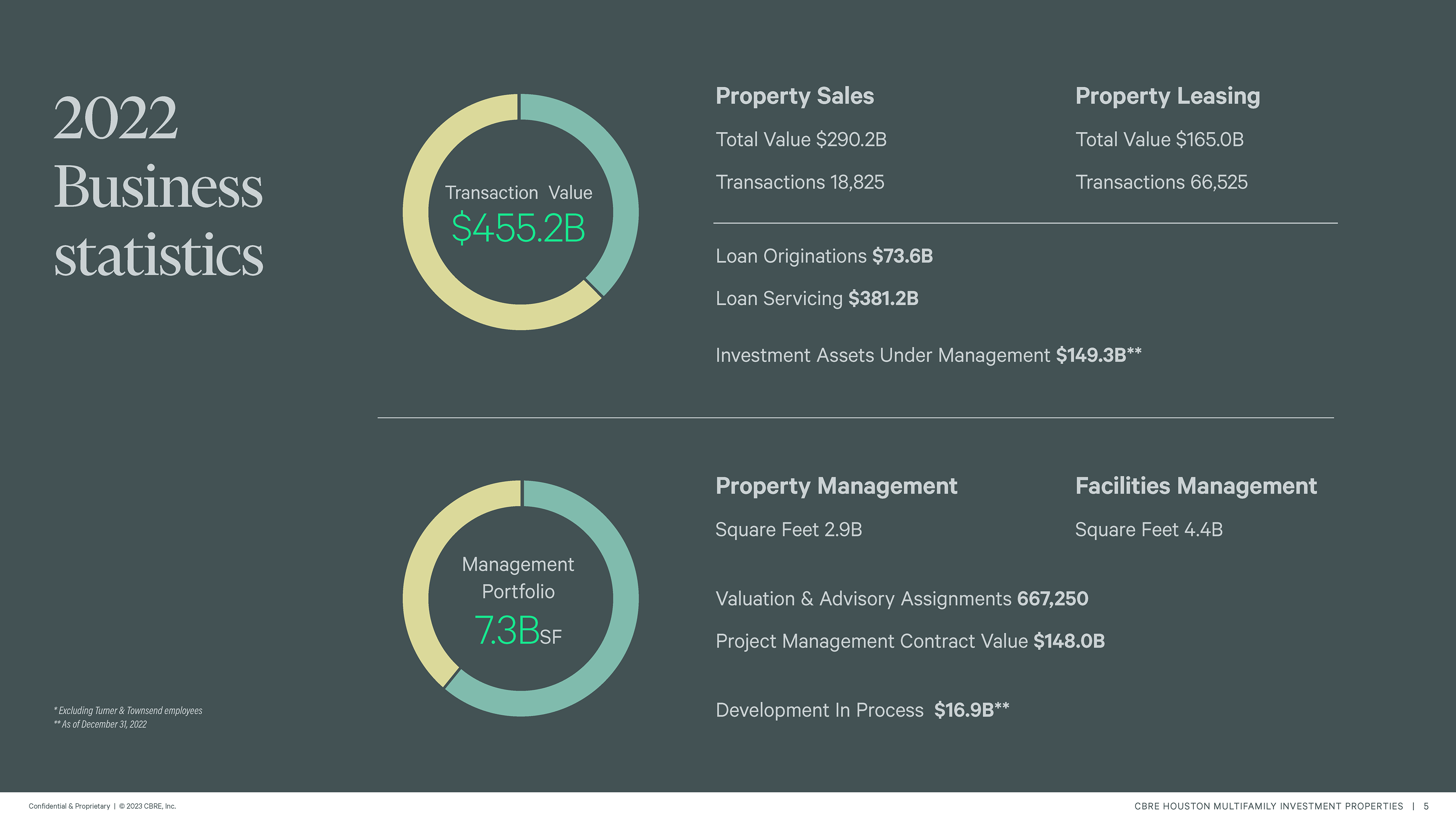Image resolution: width=1456 pixels, height=819 pixels.
Task: Click Valuation & Advisory Assignments 667,250
Action: pyautogui.click(x=902, y=599)
